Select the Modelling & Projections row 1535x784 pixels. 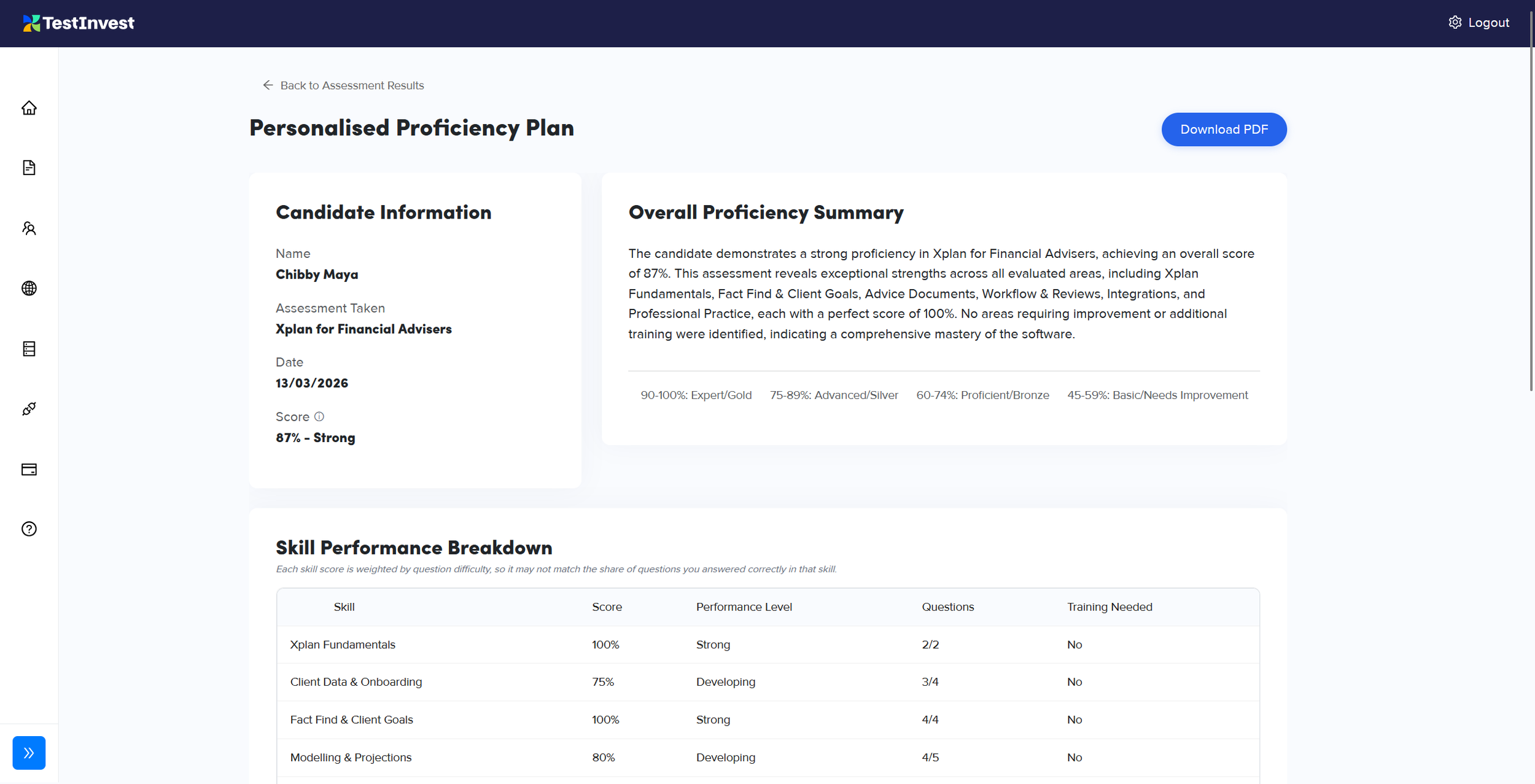click(767, 758)
